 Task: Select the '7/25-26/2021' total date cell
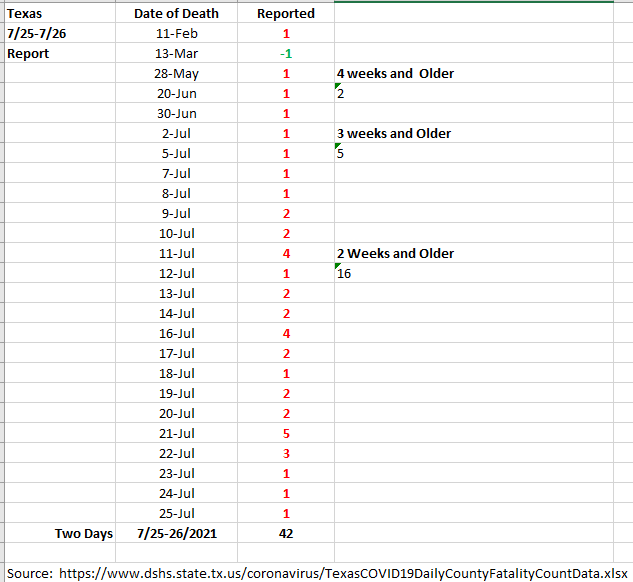pos(176,533)
